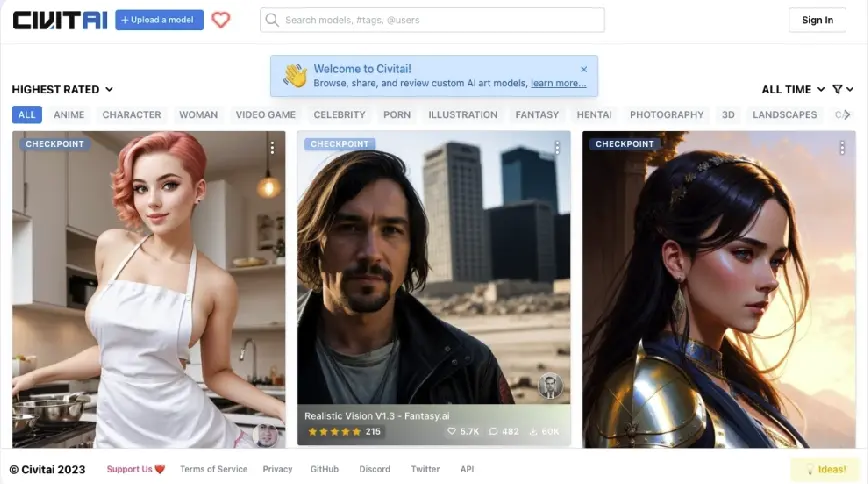Dismiss the Welcome to Civitai banner
The height and width of the screenshot is (484, 868).
coord(584,69)
